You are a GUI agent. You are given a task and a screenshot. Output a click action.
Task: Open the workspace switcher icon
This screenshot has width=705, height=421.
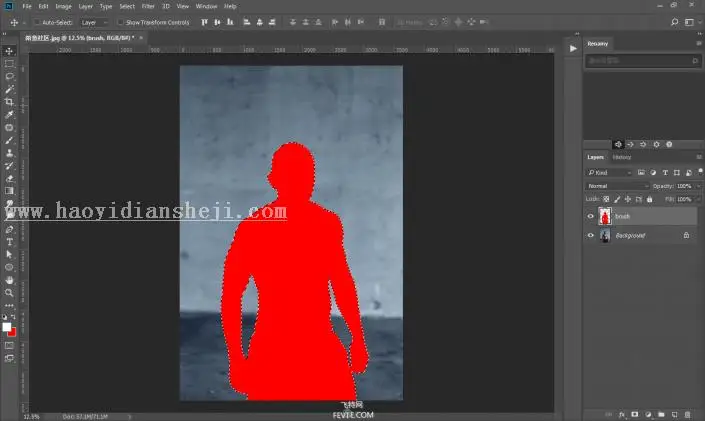click(x=689, y=22)
